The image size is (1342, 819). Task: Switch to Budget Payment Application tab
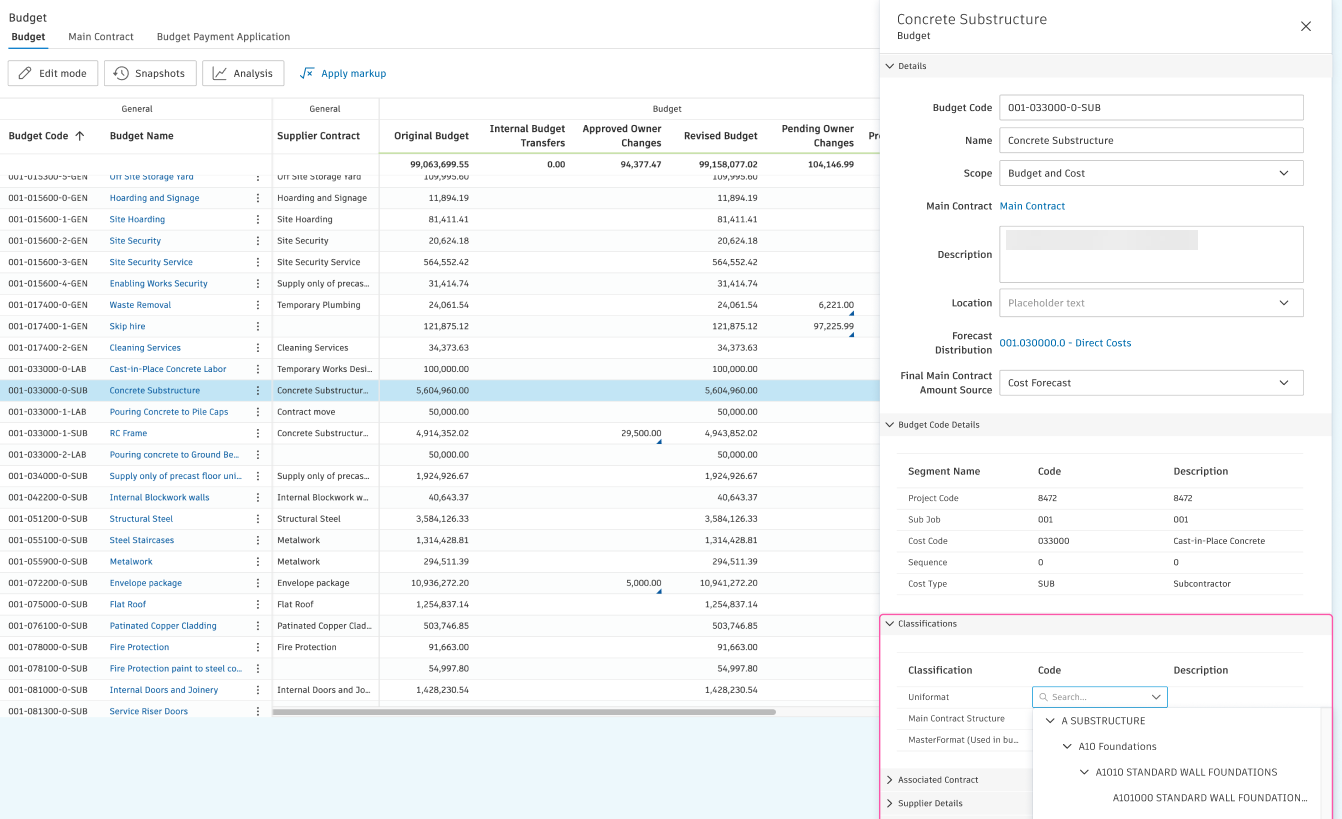click(x=223, y=37)
